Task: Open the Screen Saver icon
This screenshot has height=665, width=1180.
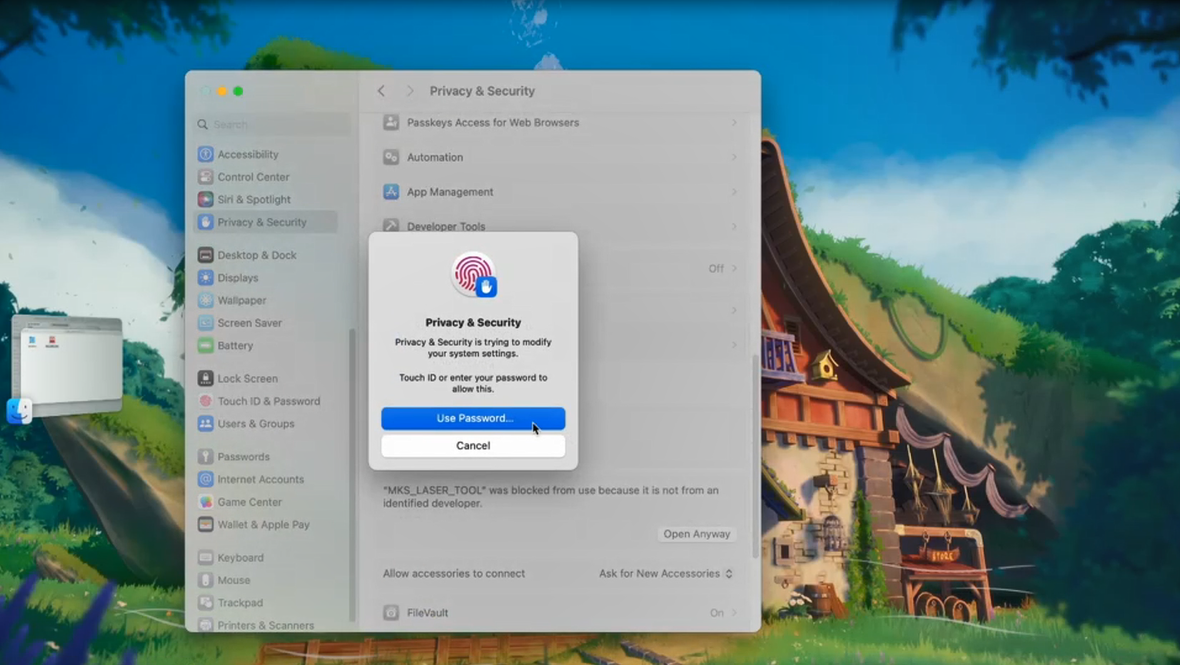Action: pyautogui.click(x=205, y=323)
